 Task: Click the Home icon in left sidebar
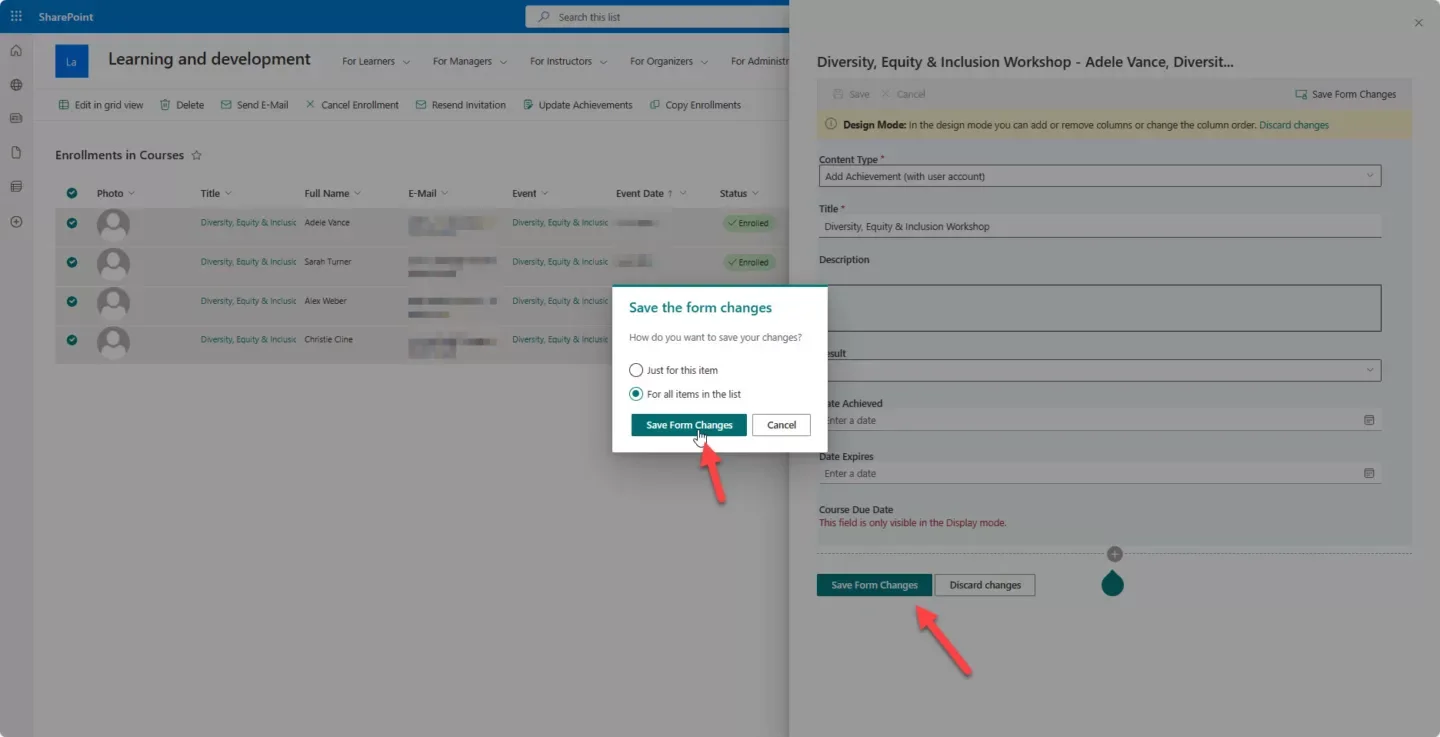click(16, 51)
